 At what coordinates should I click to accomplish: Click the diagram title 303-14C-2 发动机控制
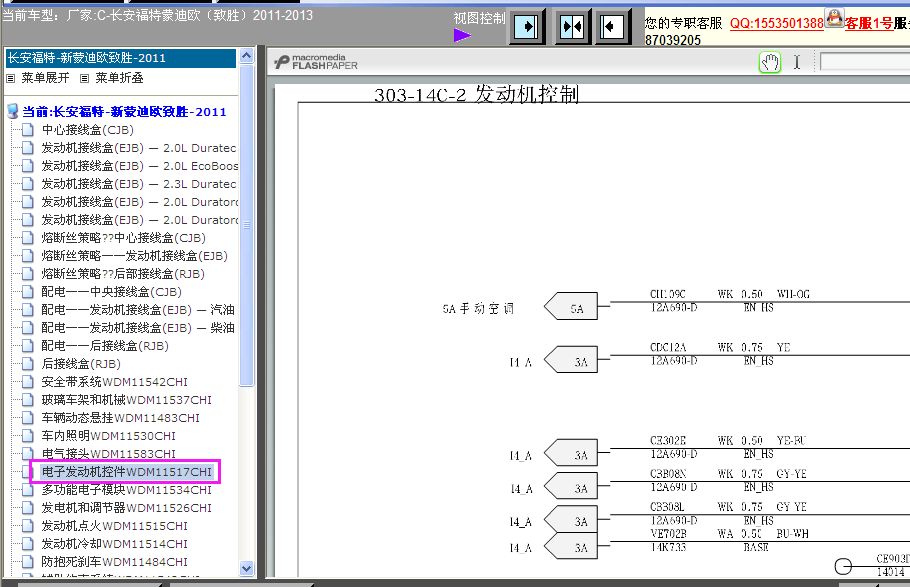coord(476,94)
